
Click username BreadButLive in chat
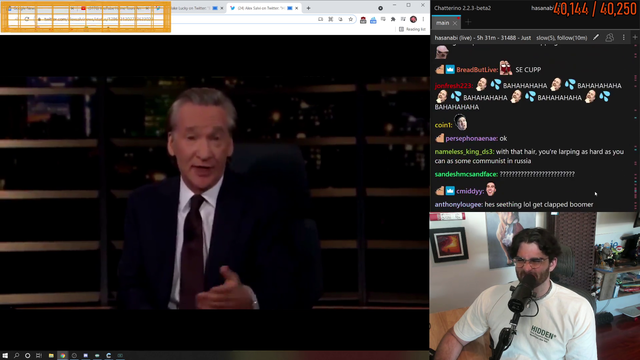coord(477,70)
